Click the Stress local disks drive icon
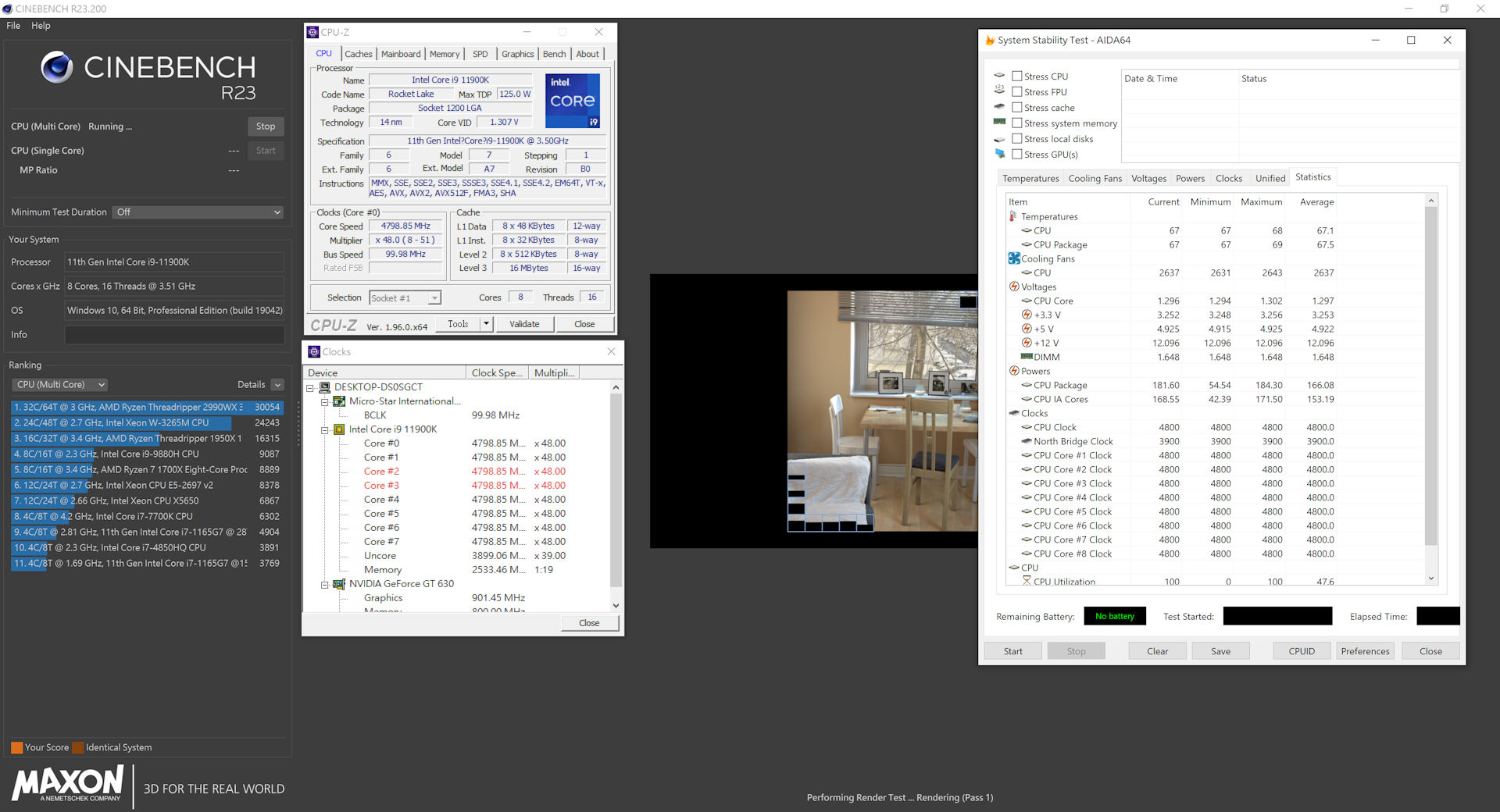Image resolution: width=1500 pixels, height=812 pixels. tap(999, 139)
